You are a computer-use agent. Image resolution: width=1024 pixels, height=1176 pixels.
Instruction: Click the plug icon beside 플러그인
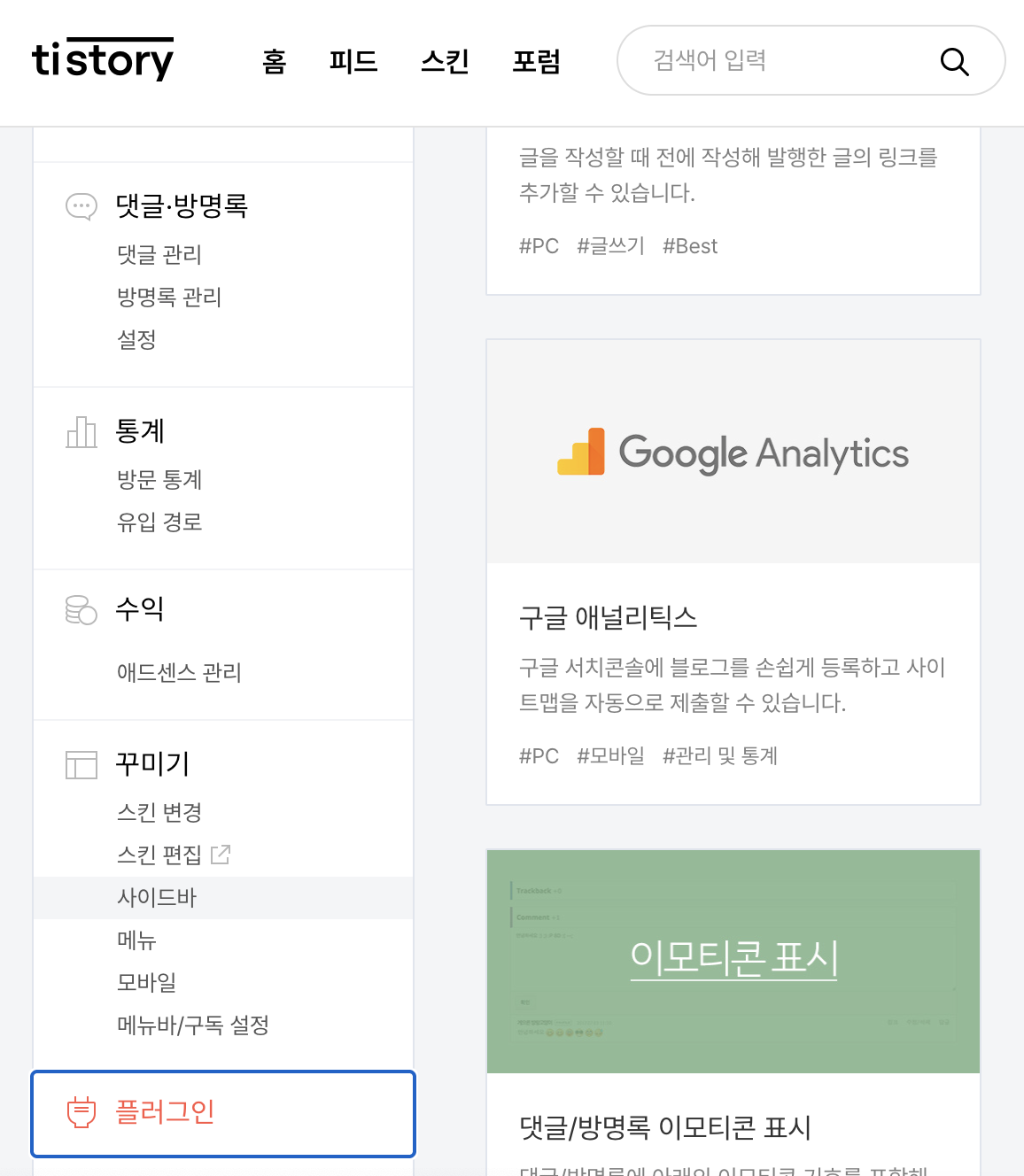pyautogui.click(x=81, y=1111)
